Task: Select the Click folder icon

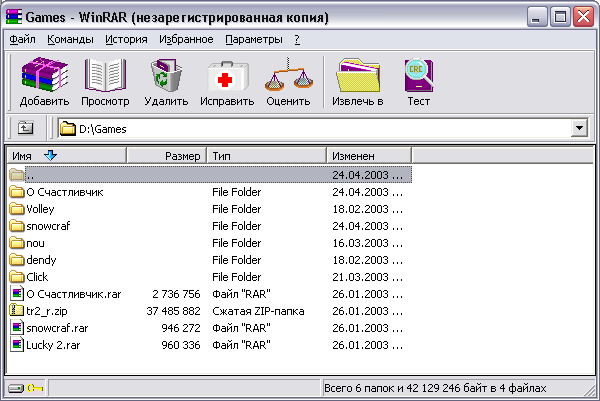Action: point(17,277)
